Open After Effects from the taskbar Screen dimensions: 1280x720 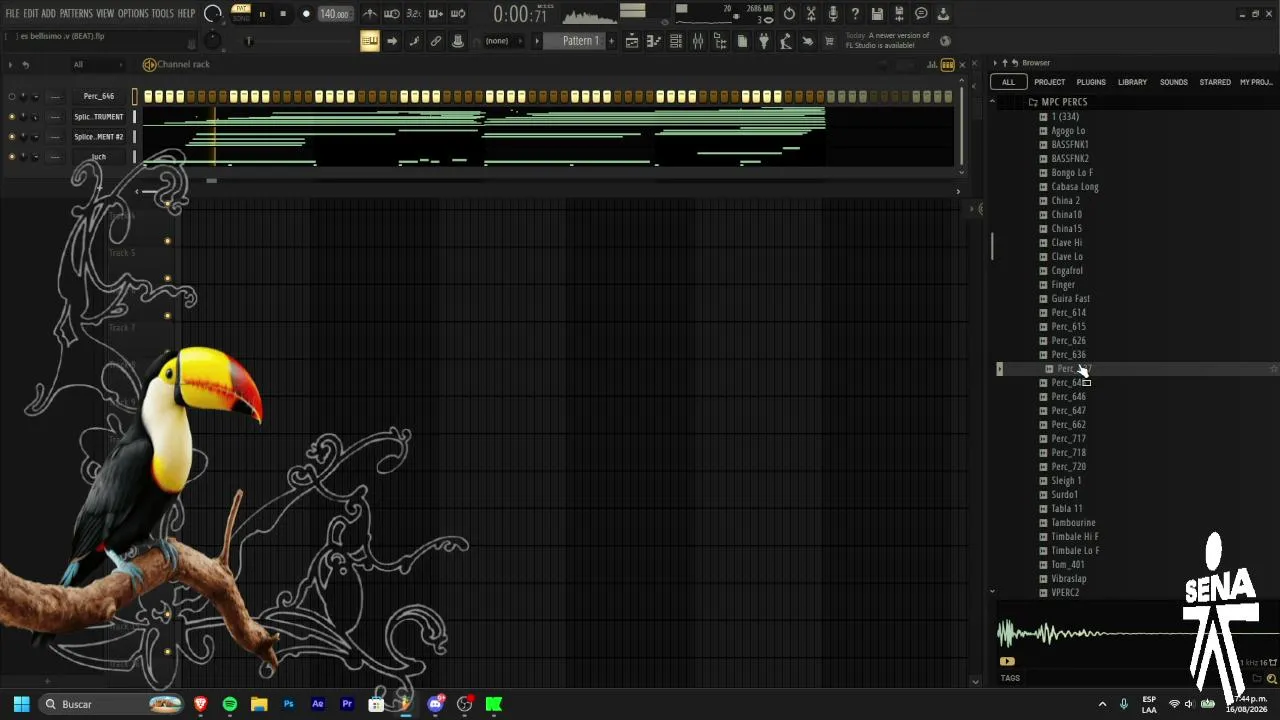pos(318,704)
